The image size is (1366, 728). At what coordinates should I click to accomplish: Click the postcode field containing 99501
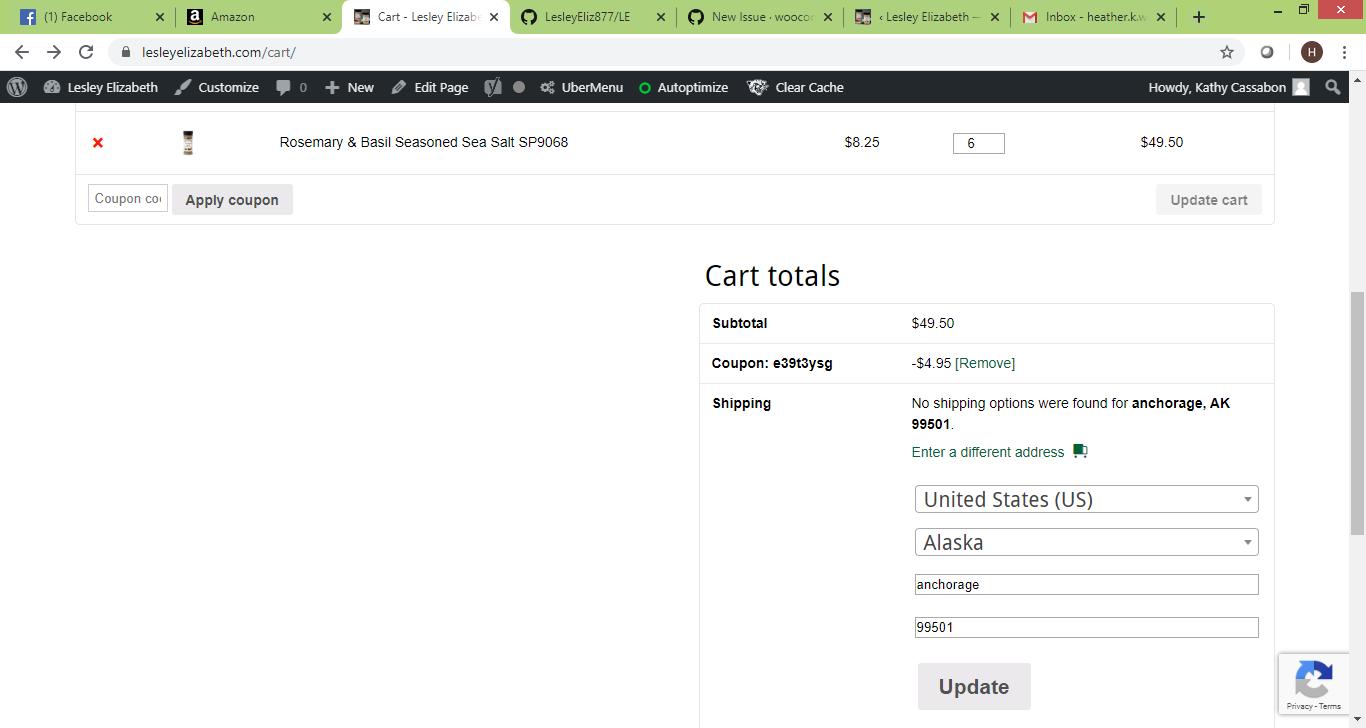1087,627
